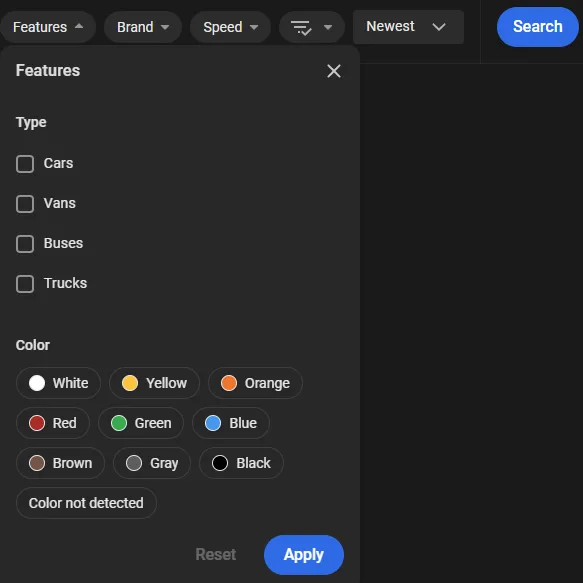This screenshot has width=583, height=583.
Task: Open the Speed filter dropdown
Action: pyautogui.click(x=230, y=27)
